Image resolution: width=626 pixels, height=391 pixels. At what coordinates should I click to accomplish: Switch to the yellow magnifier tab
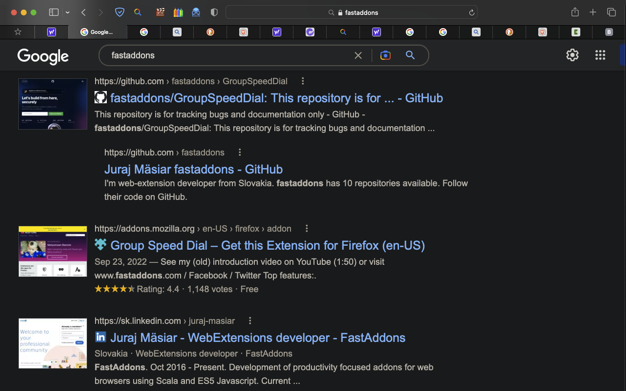click(x=343, y=32)
